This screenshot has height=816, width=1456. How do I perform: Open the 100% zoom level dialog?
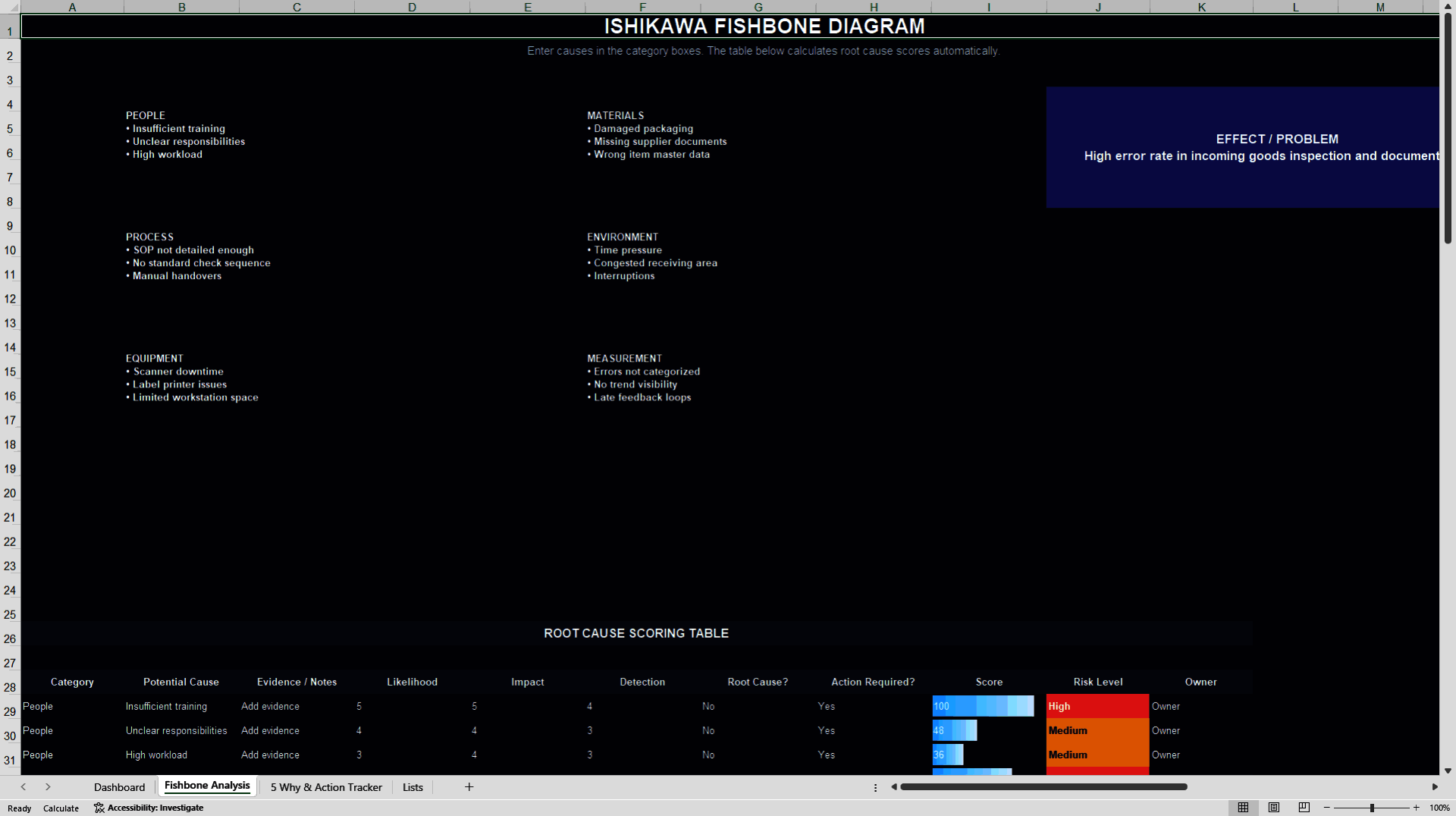click(1439, 808)
